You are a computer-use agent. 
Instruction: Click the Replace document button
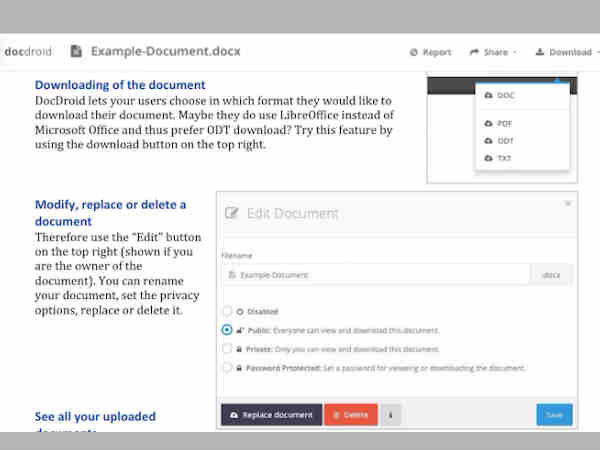click(x=270, y=414)
